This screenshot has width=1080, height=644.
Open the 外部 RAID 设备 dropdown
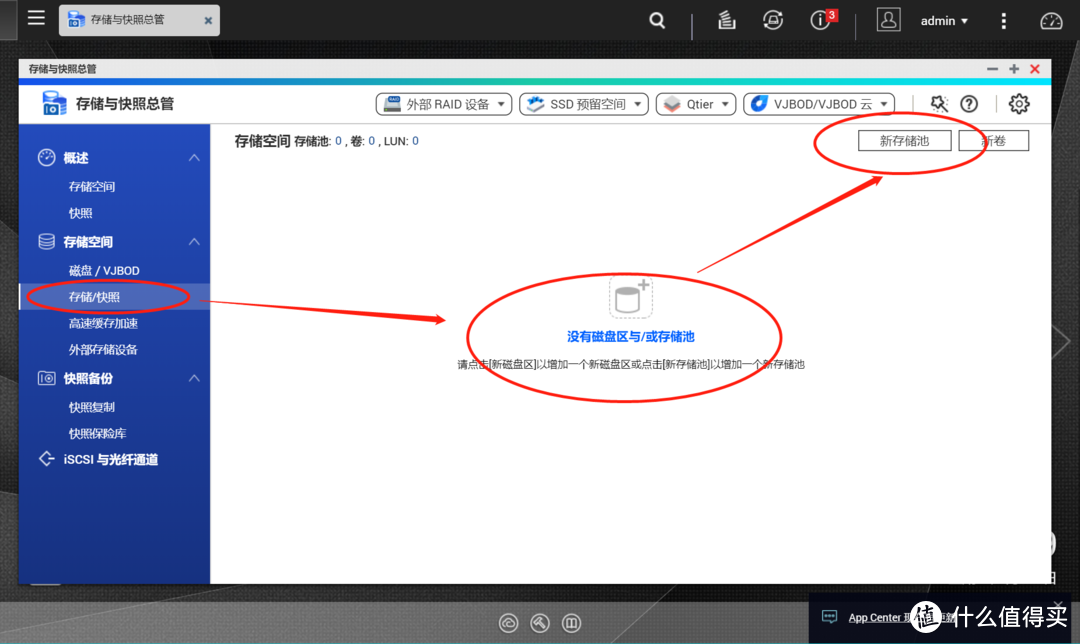pyautogui.click(x=443, y=103)
